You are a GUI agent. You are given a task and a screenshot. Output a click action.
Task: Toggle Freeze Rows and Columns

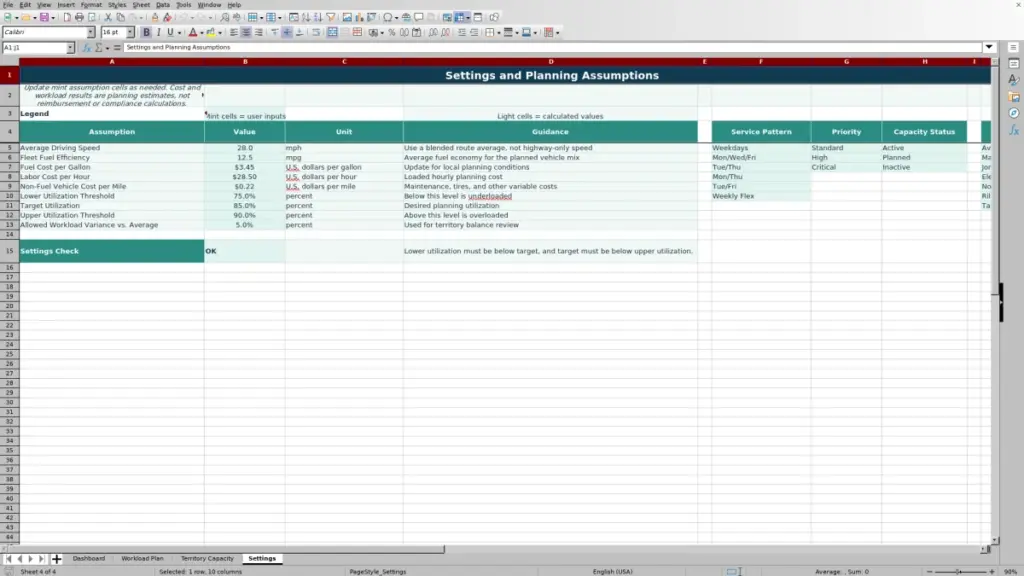tap(460, 17)
